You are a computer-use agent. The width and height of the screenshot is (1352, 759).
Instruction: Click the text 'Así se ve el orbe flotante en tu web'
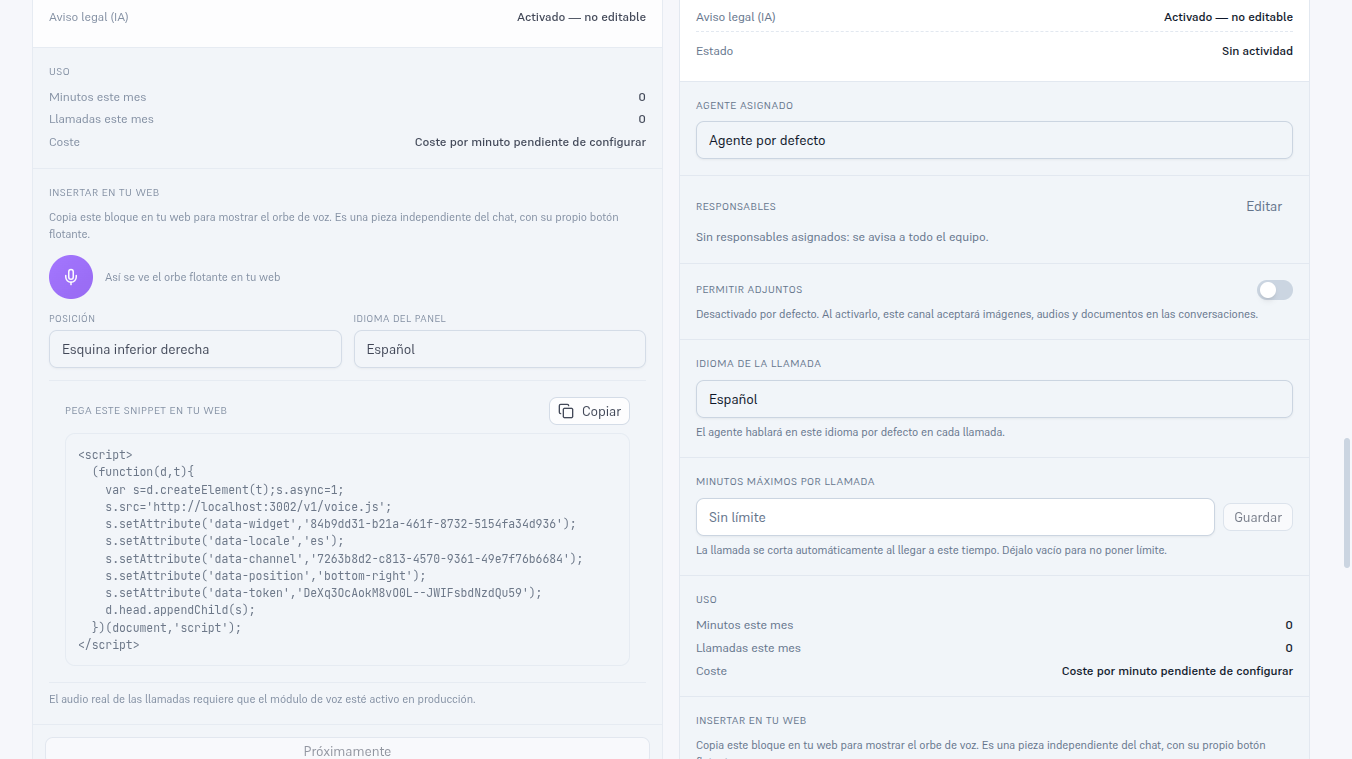(x=193, y=277)
